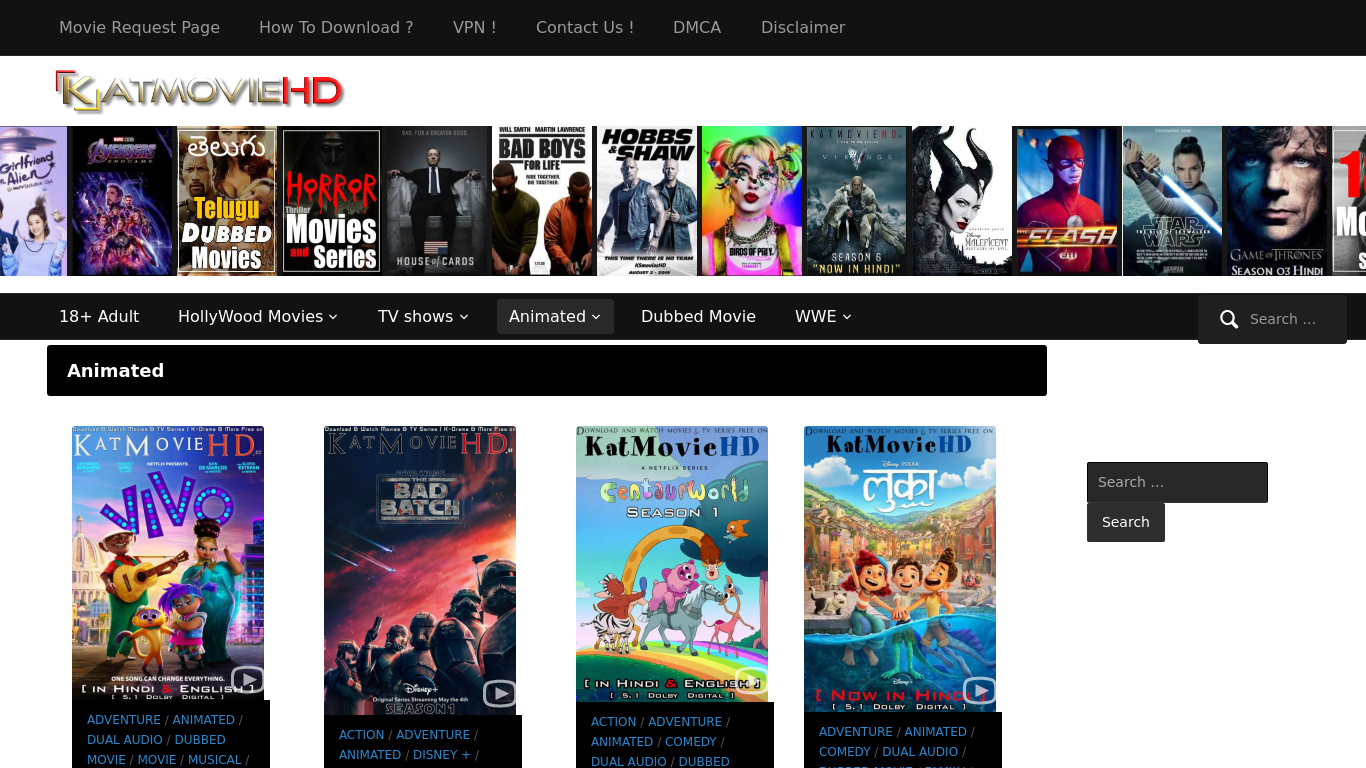Click the MUSICAL tag under Vivo
The image size is (1366, 768).
coord(215,760)
